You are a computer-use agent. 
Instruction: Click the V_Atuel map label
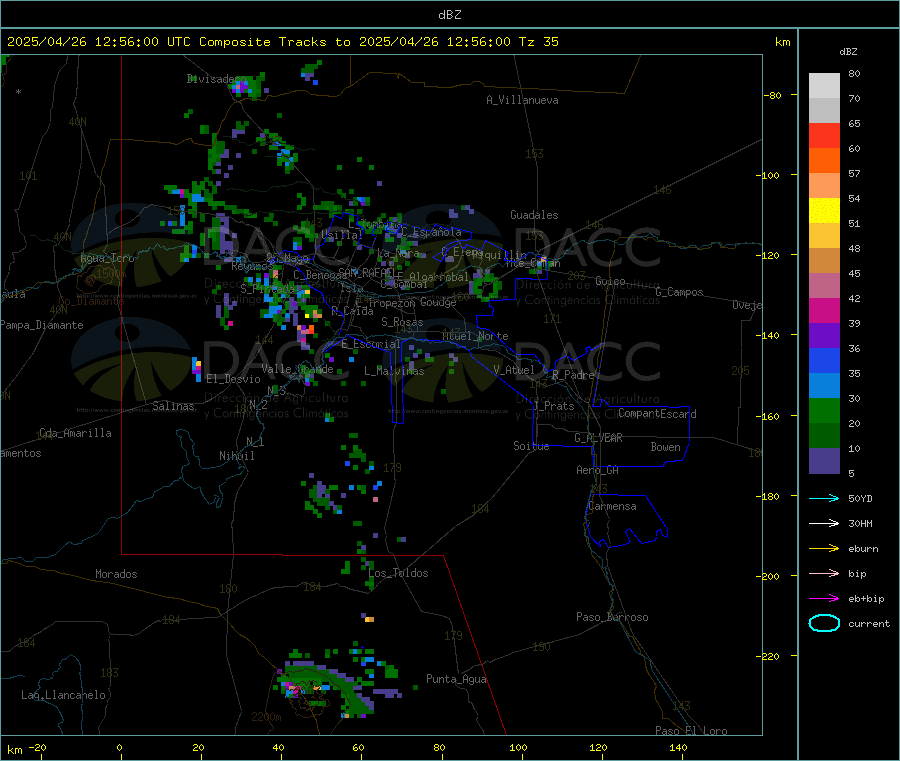click(514, 370)
